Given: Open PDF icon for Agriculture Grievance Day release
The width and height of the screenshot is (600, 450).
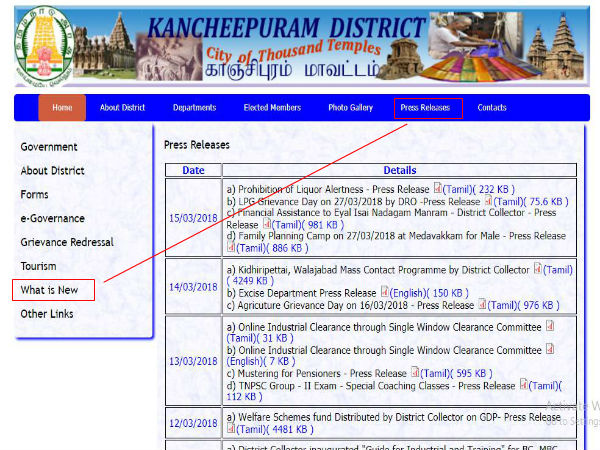Looking at the screenshot, I should 482,304.
